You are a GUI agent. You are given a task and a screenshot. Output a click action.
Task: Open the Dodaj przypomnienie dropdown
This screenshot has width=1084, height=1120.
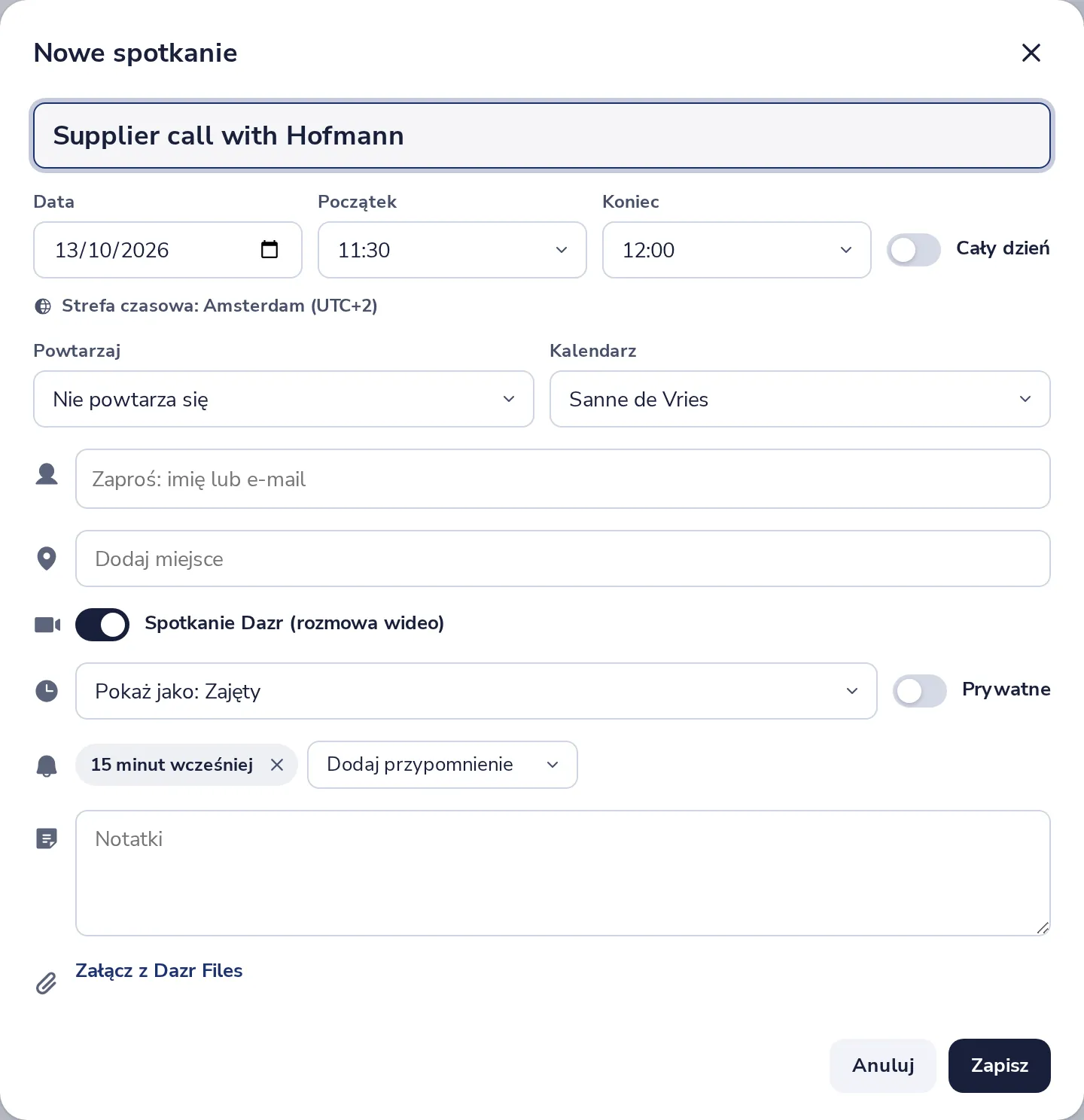pyautogui.click(x=443, y=765)
